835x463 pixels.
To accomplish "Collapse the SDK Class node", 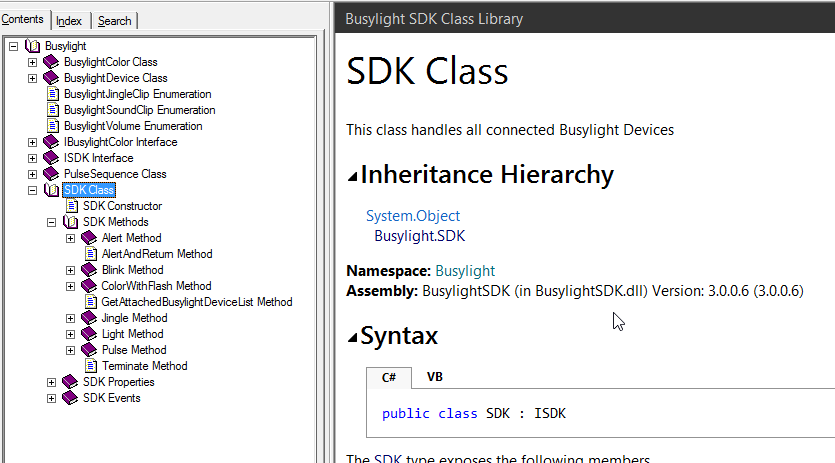I will [32, 190].
